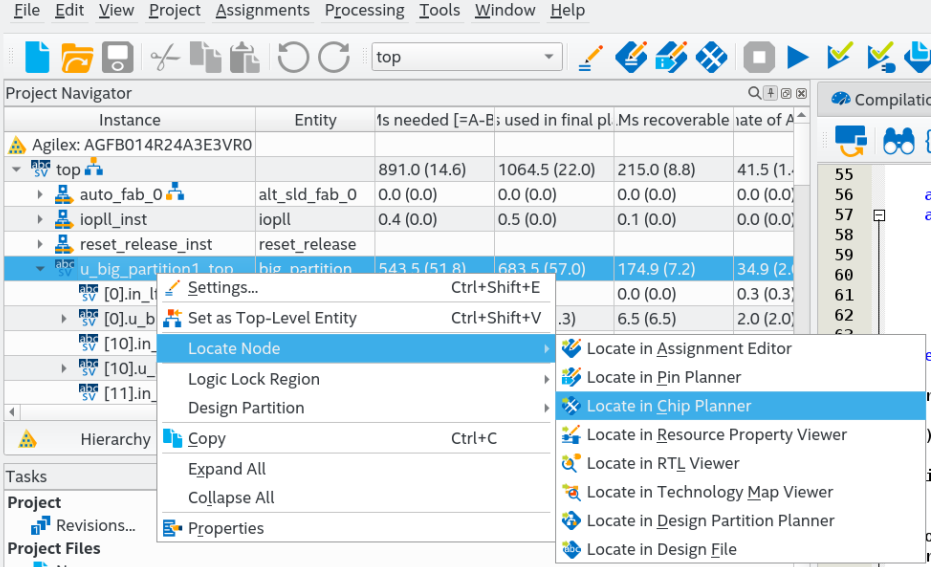Select Locate in Chip Planner
The image size is (931, 567).
click(x=741, y=406)
